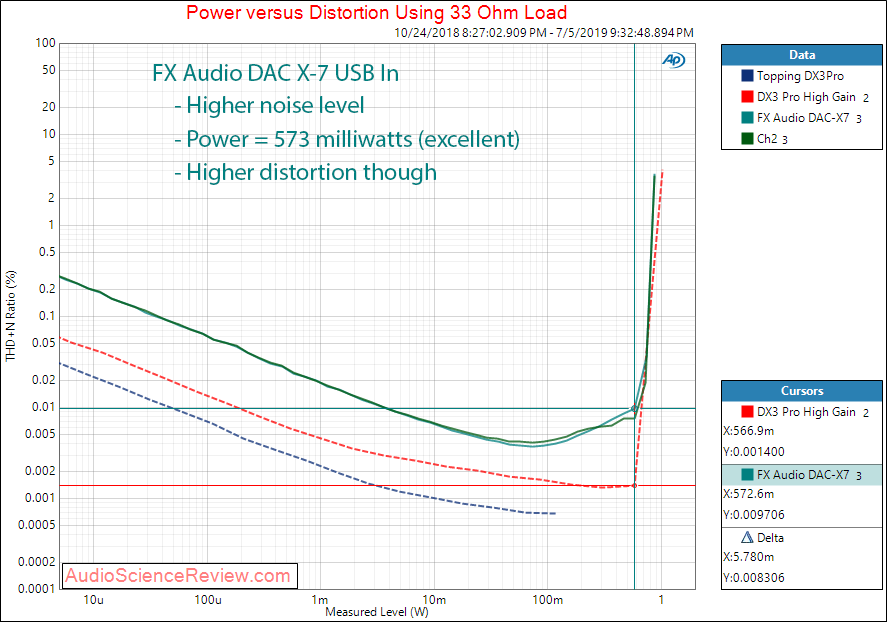Click the timestamp text below the title
Image resolution: width=887 pixels, height=622 pixels.
click(544, 33)
